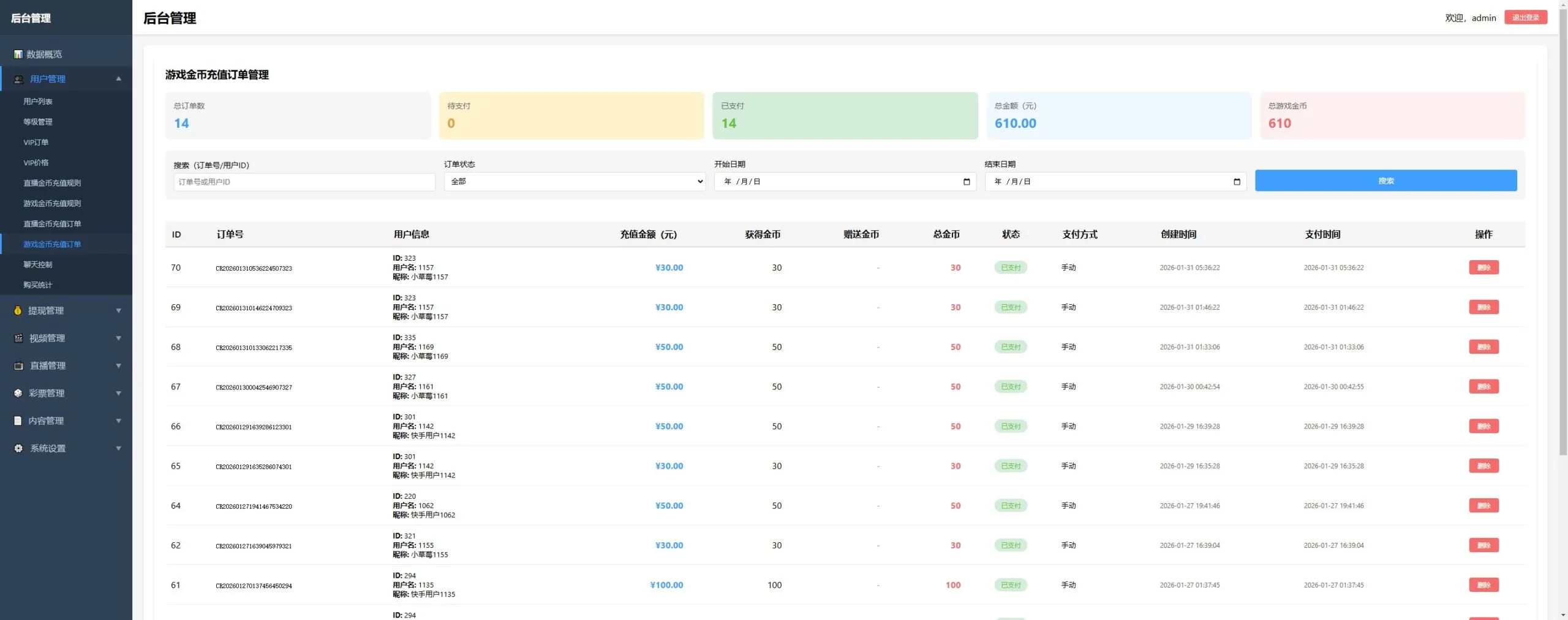Open 数据概览 dashboard chart icon
The height and width of the screenshot is (620, 1568).
click(x=18, y=54)
